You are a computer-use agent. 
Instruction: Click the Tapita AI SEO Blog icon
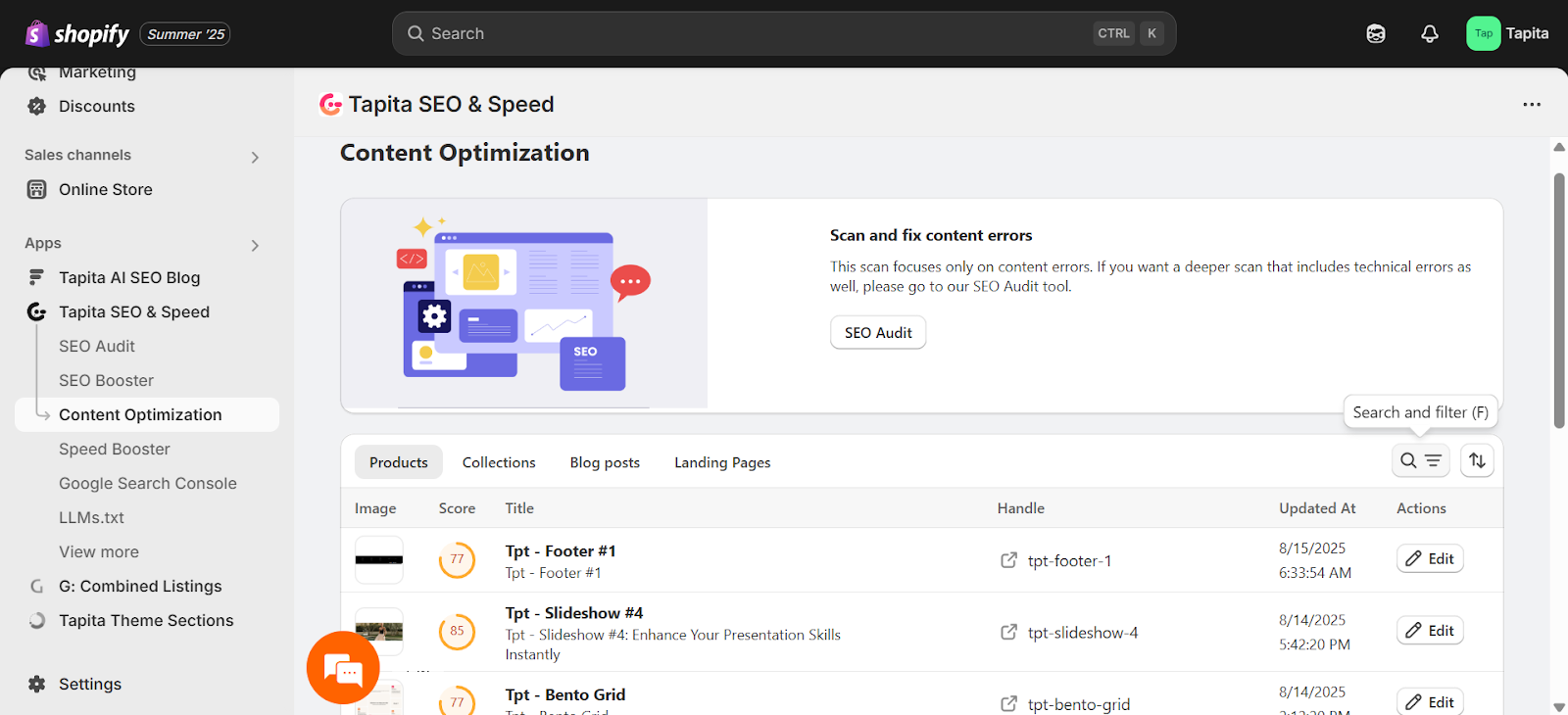click(x=37, y=277)
